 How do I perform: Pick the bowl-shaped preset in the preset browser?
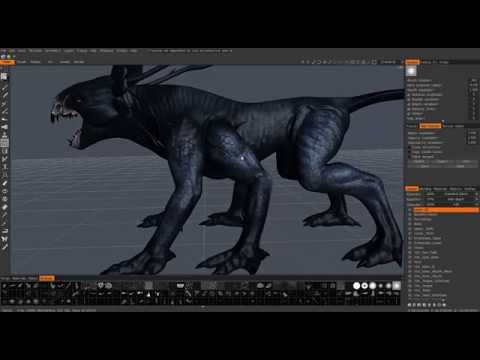point(180,285)
